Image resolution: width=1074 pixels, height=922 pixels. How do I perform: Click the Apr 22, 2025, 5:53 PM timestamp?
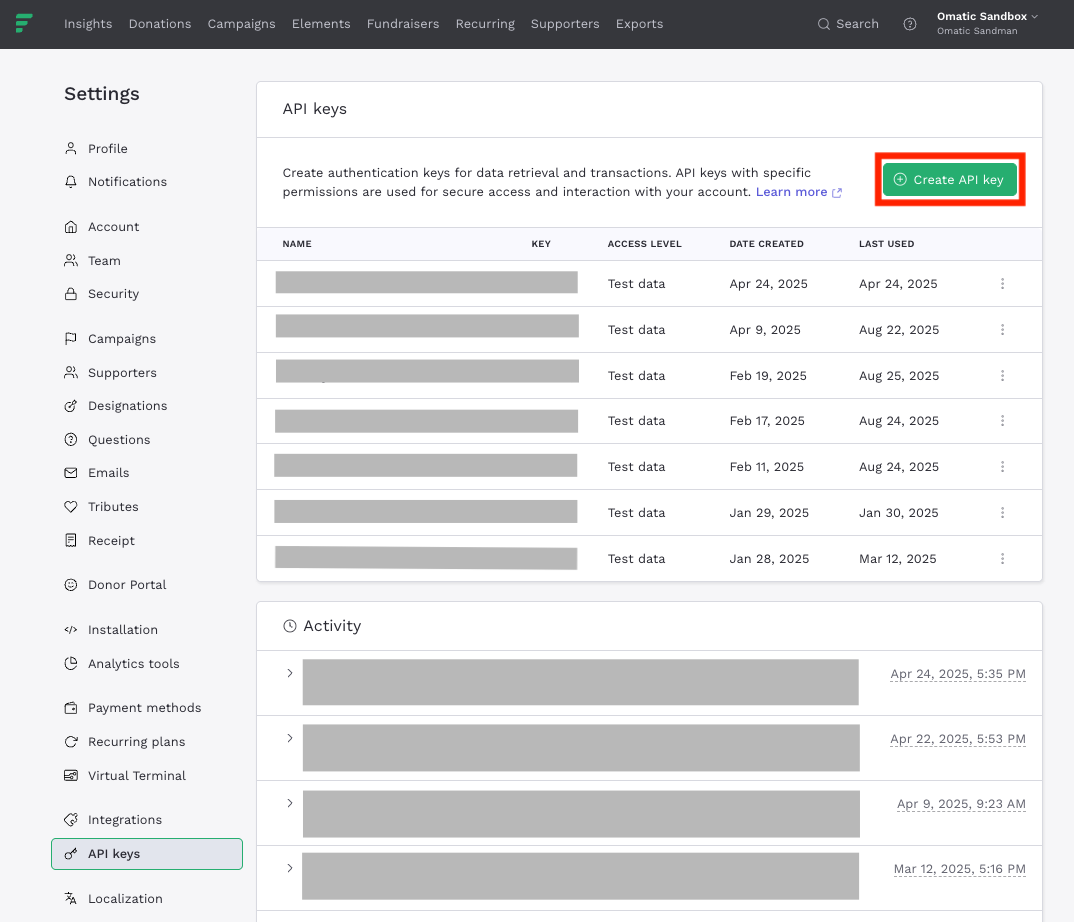tap(958, 739)
